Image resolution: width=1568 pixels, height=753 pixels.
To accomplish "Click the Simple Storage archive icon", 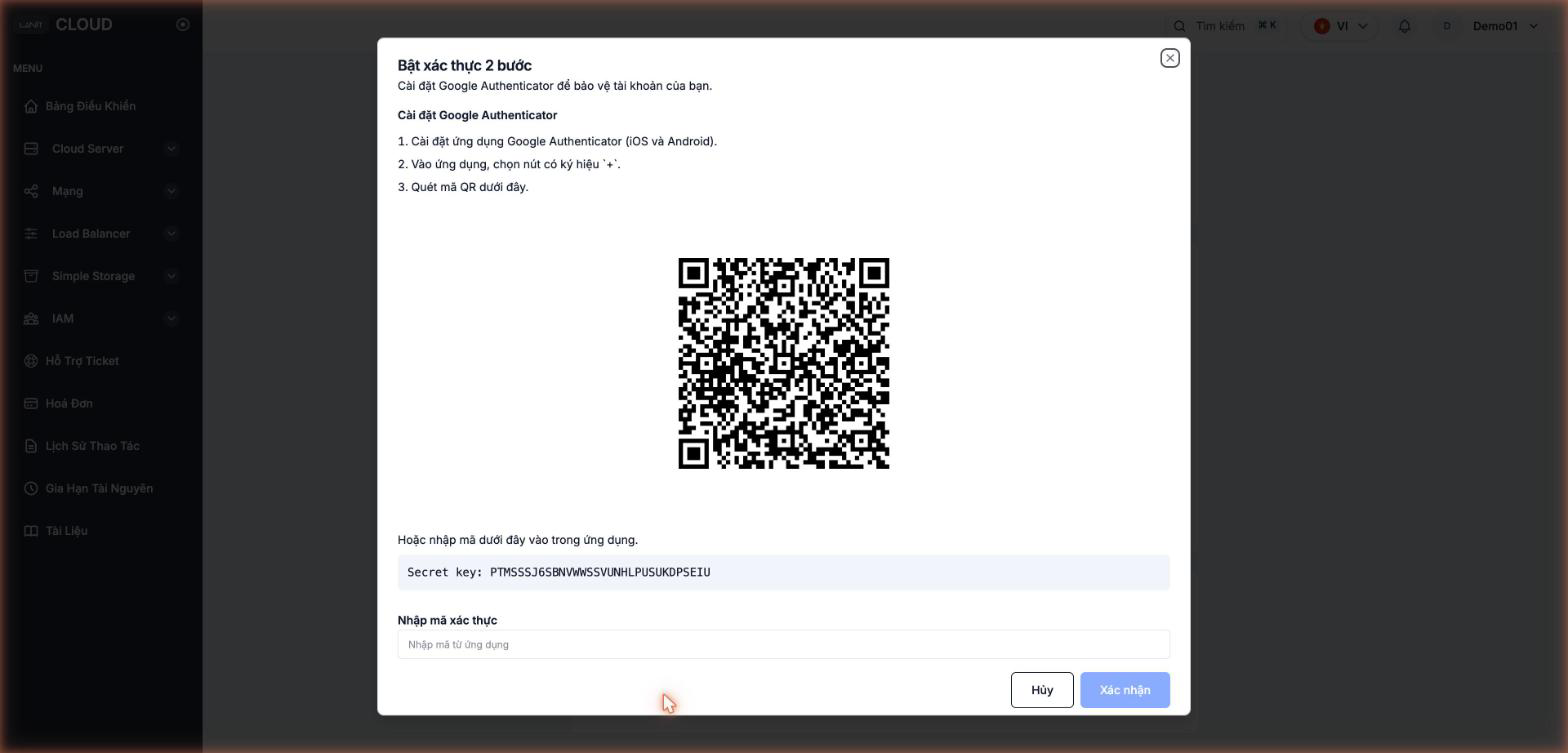I will pyautogui.click(x=31, y=276).
